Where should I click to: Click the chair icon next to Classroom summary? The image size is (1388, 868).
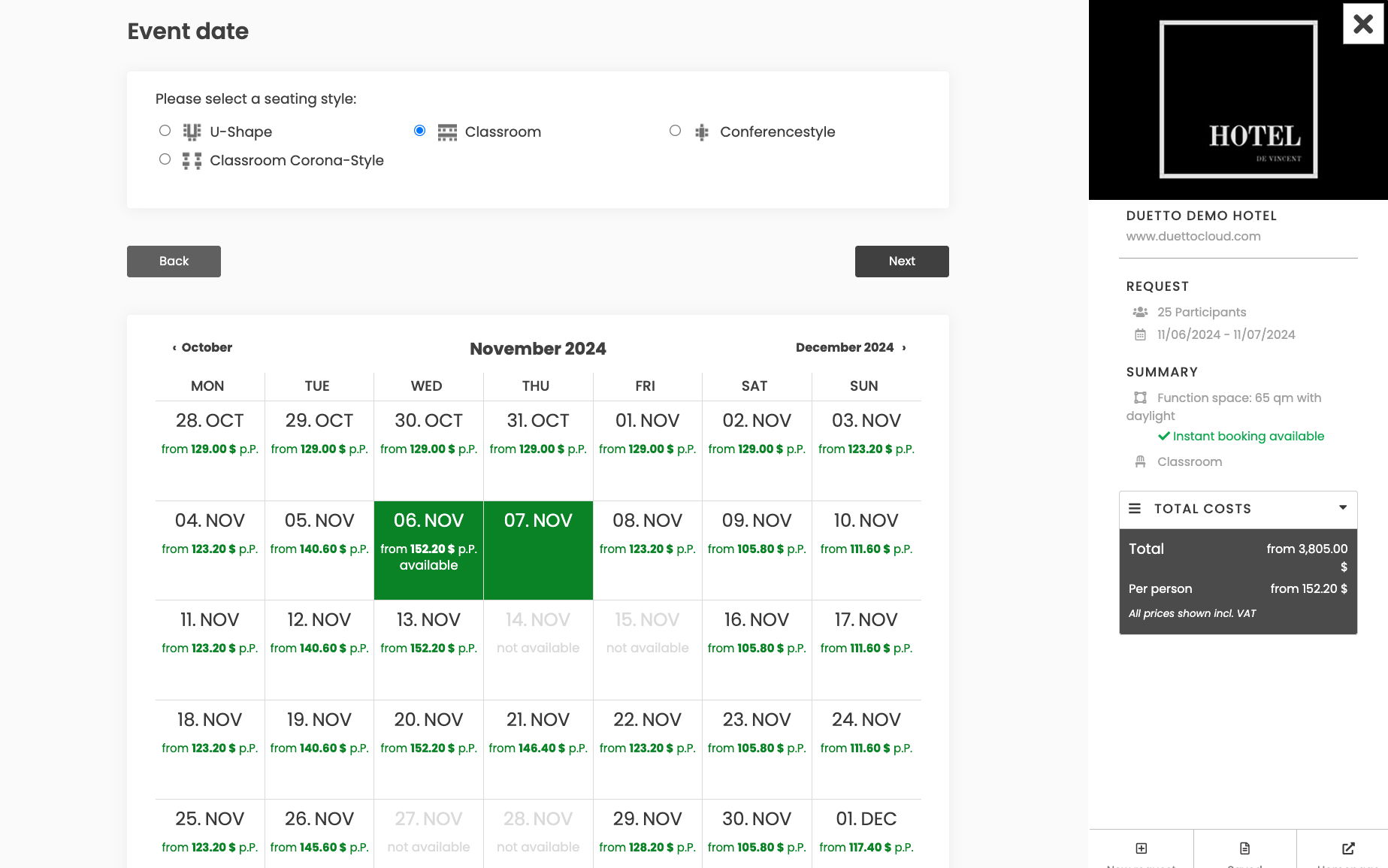(1140, 462)
